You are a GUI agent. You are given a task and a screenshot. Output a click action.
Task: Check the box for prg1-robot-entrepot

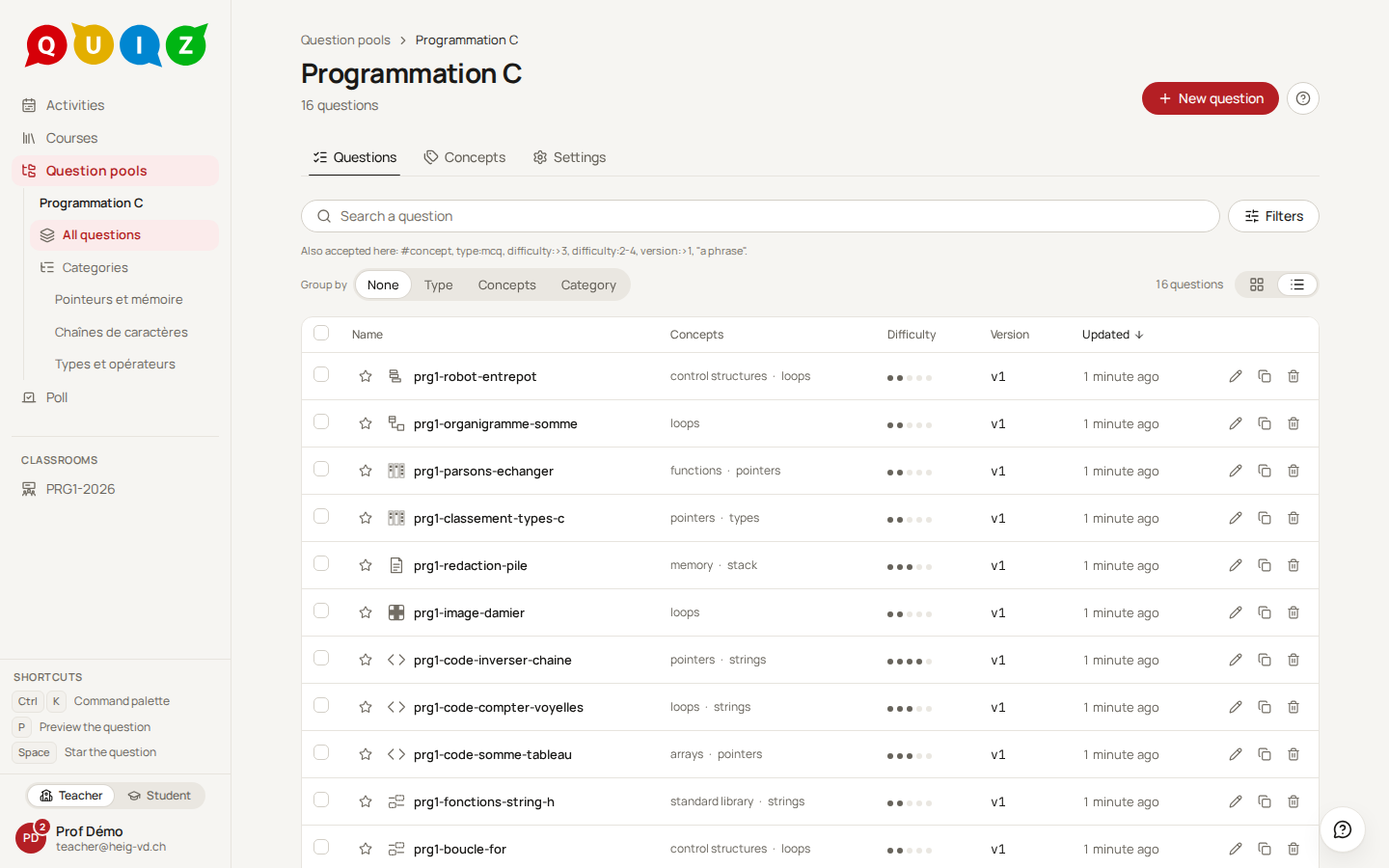pyautogui.click(x=321, y=374)
